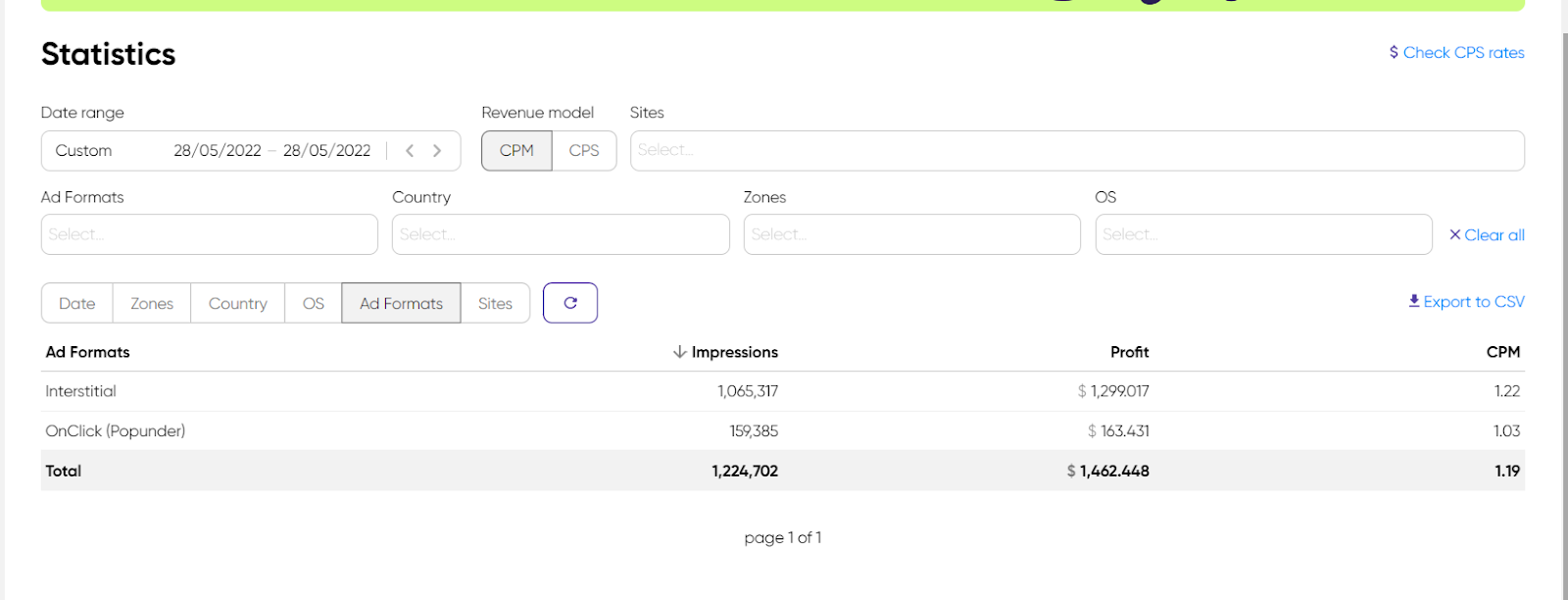Viewport: 1568px width, 600px height.
Task: Open Check CPS rates link
Action: pyautogui.click(x=1456, y=53)
